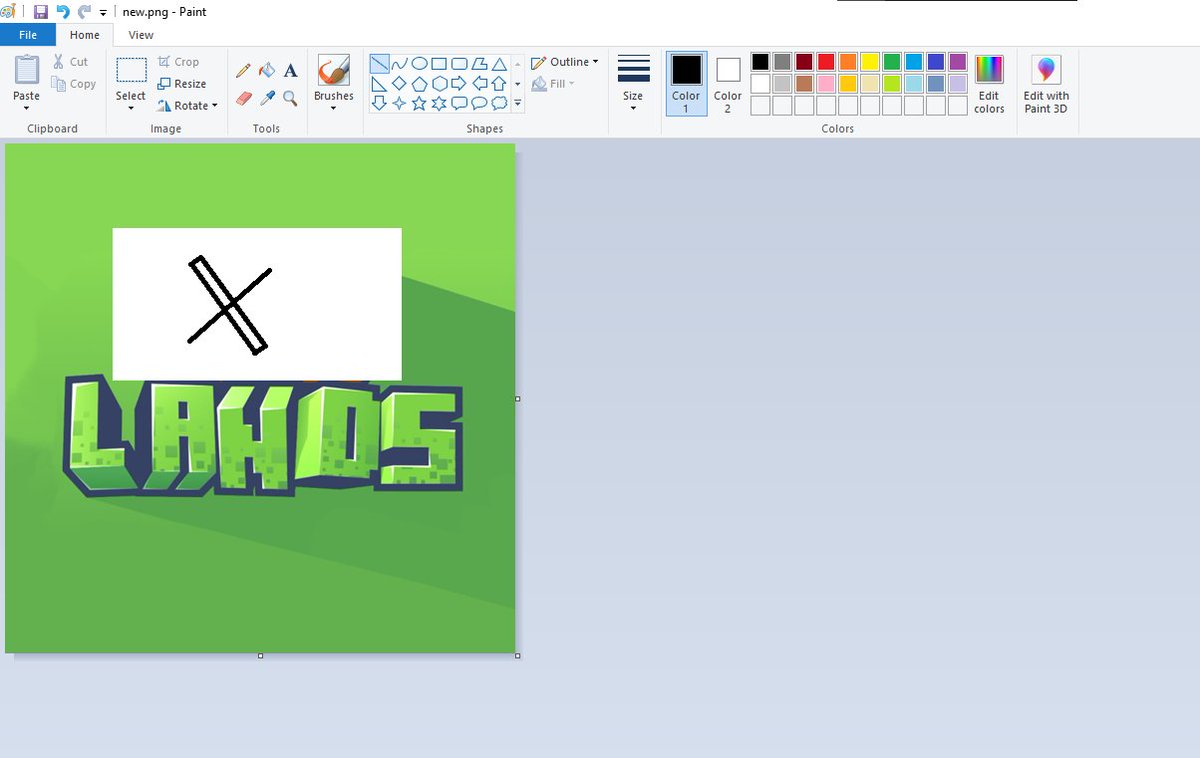Select the Pencil tool

pyautogui.click(x=243, y=71)
